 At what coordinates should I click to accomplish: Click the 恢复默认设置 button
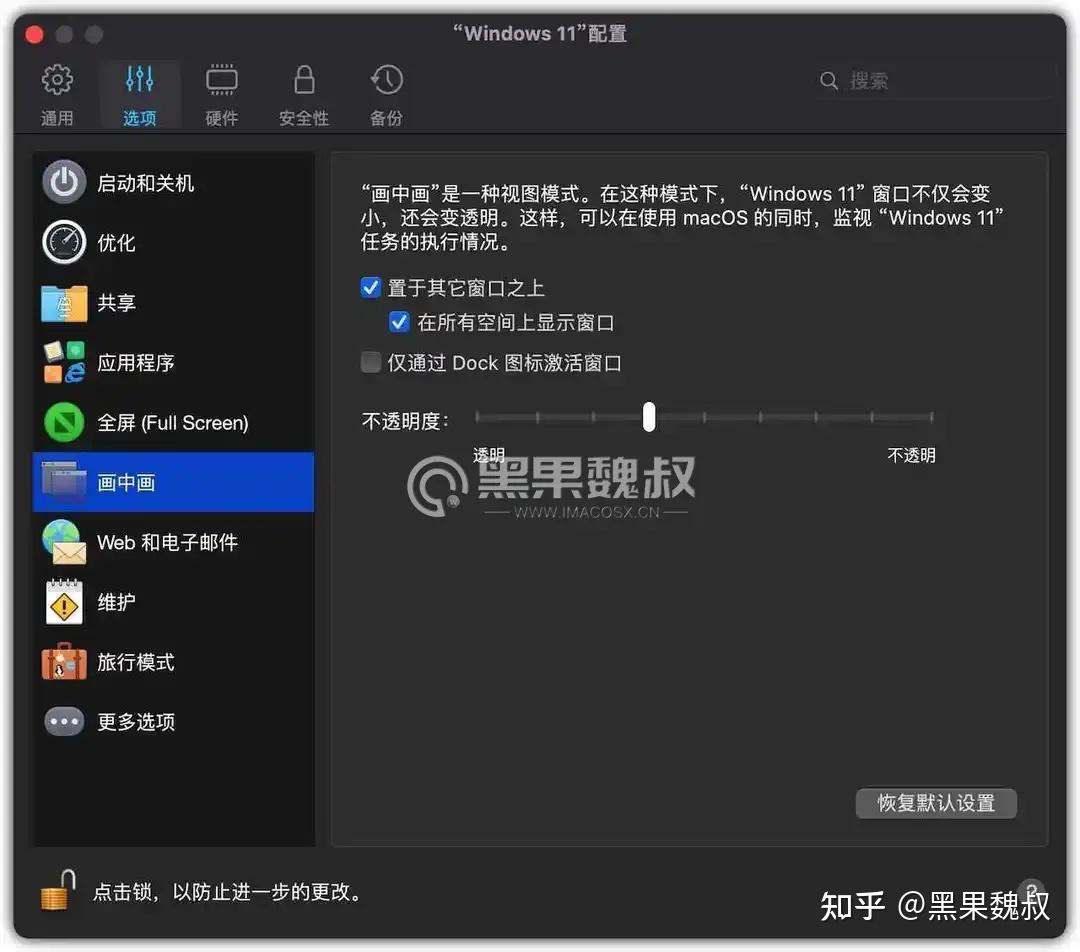coord(935,803)
